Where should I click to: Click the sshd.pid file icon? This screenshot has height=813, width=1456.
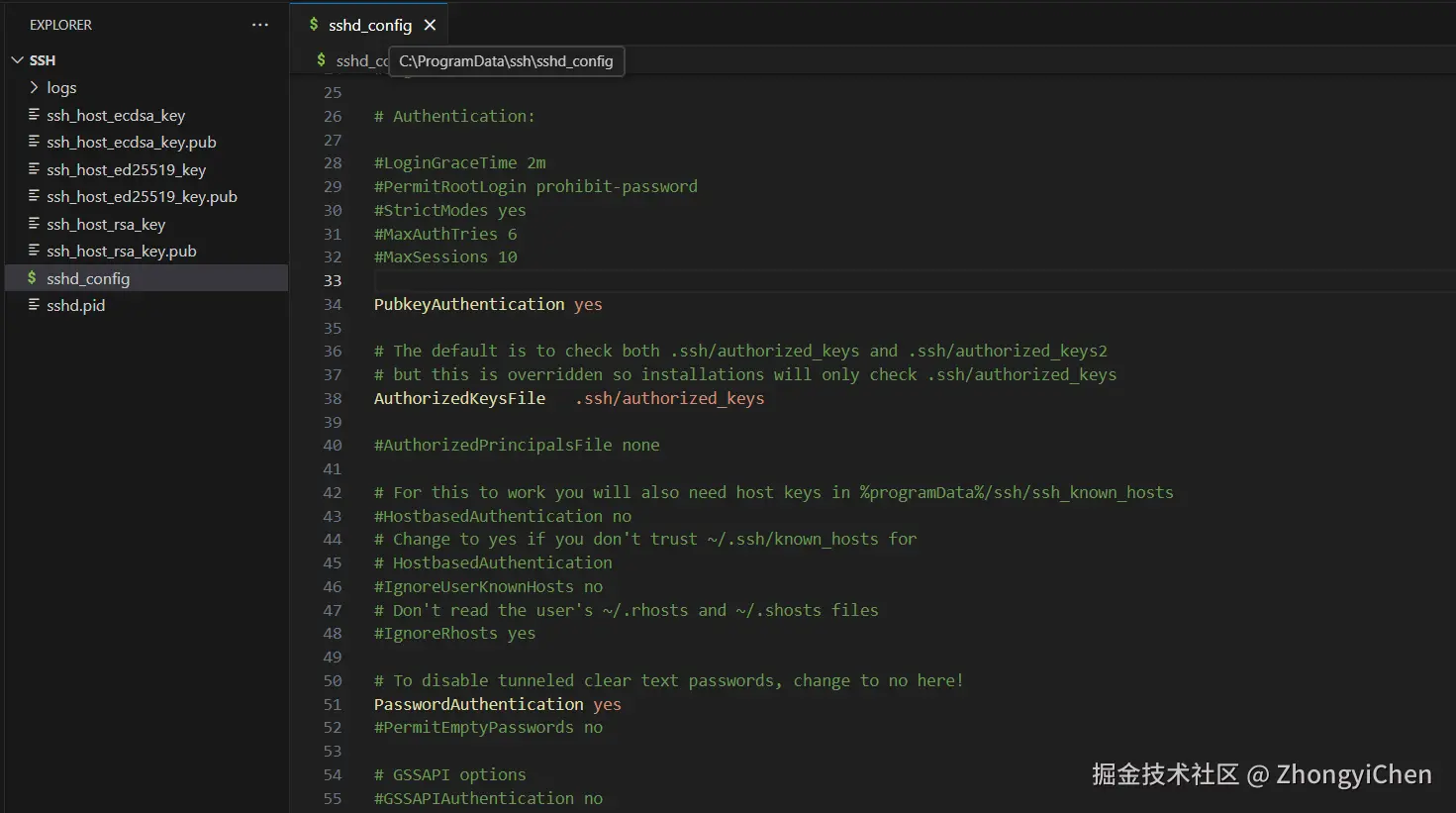click(34, 305)
